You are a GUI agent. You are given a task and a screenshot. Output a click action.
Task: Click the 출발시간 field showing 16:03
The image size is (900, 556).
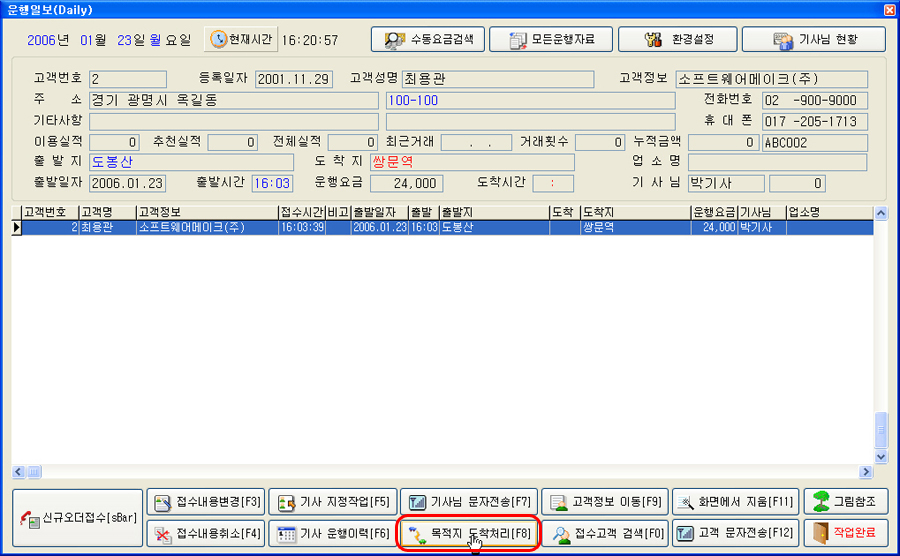[x=272, y=184]
